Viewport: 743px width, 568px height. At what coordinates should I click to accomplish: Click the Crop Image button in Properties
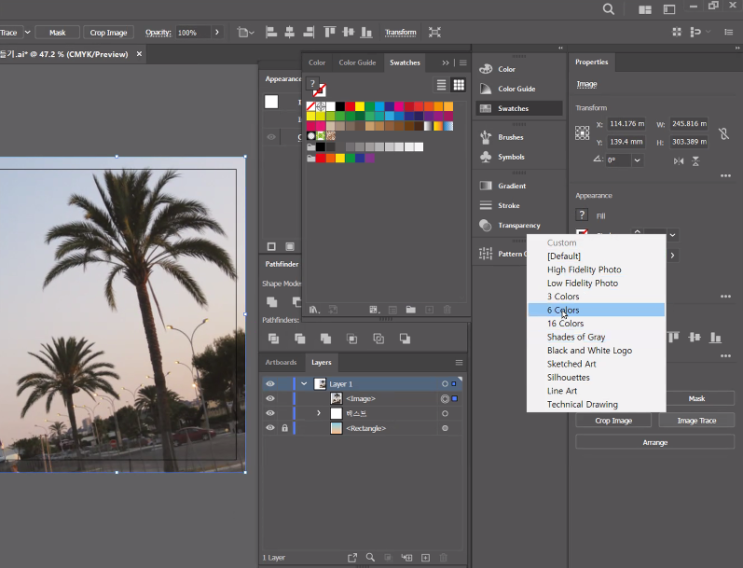tap(613, 421)
